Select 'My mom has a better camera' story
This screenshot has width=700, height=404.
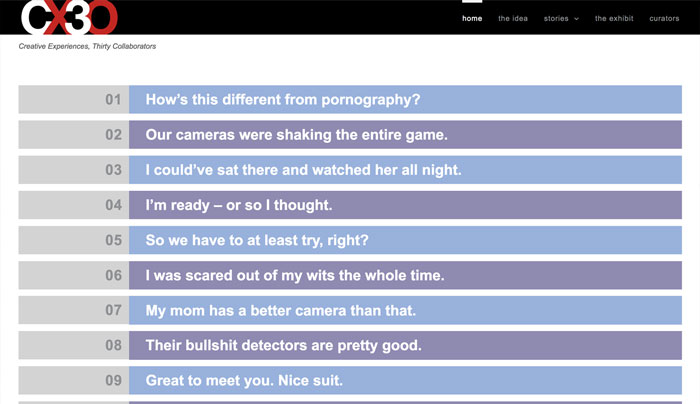[405, 310]
